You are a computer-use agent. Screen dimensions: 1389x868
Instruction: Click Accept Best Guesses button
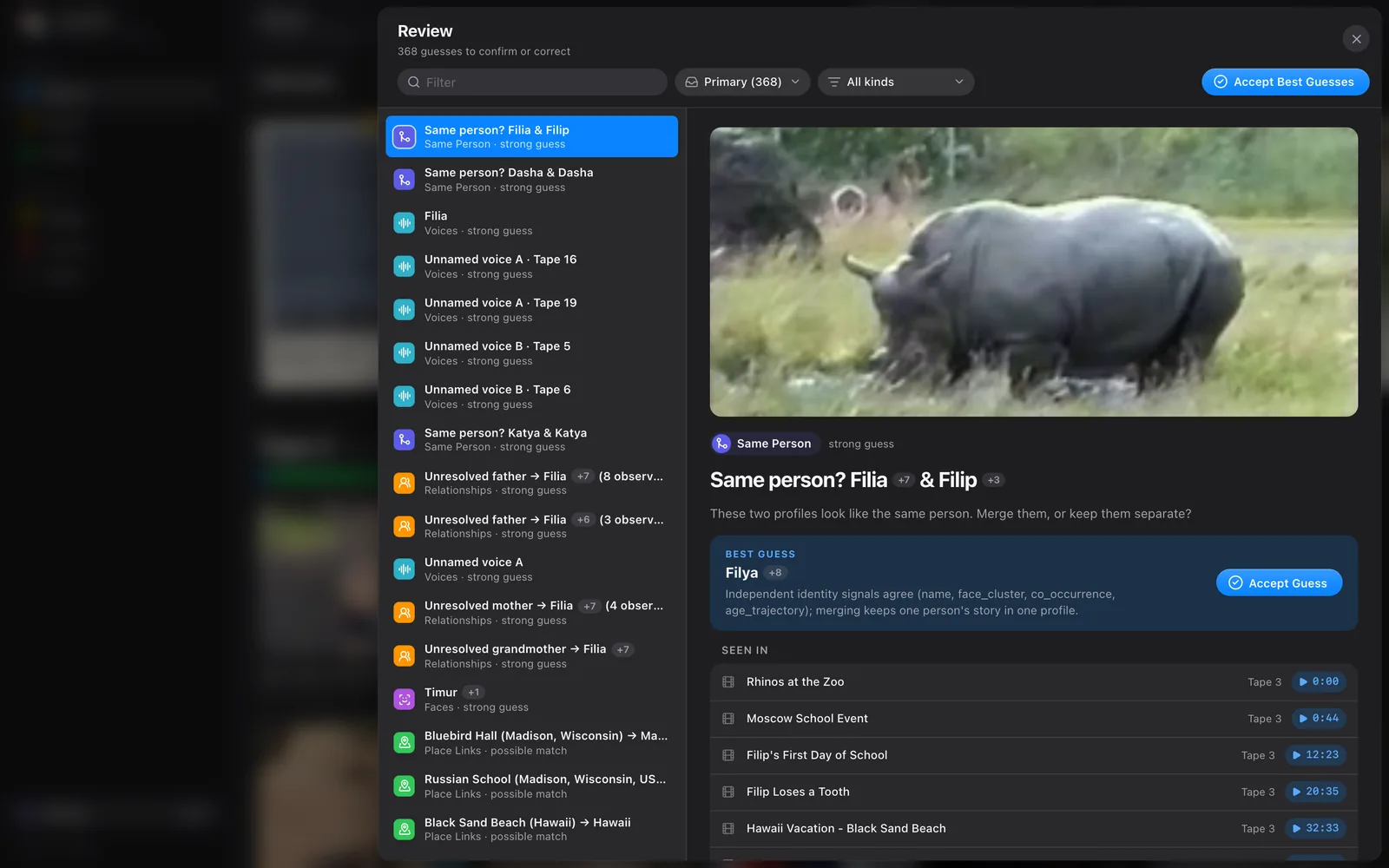[1285, 82]
